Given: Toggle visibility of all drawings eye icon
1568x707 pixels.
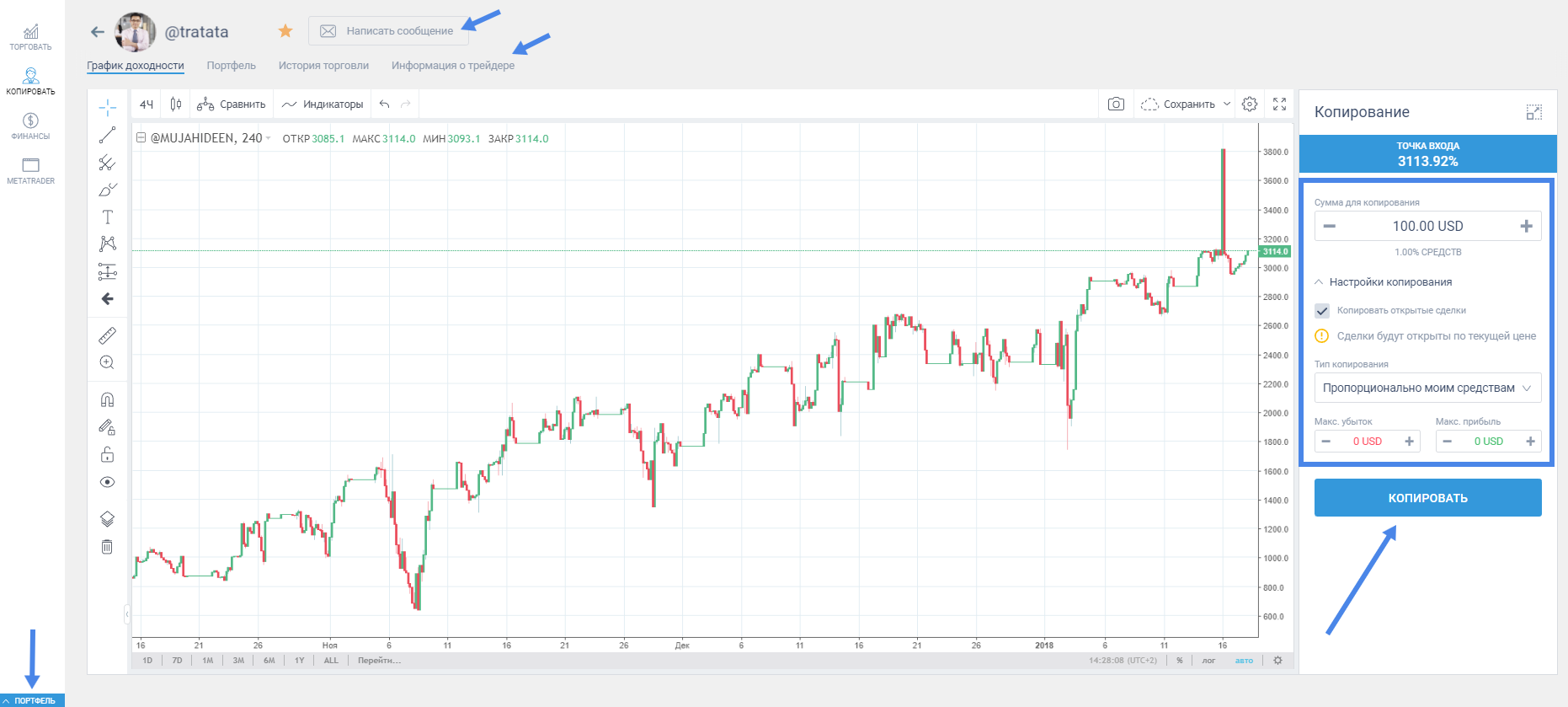Looking at the screenshot, I should [107, 482].
